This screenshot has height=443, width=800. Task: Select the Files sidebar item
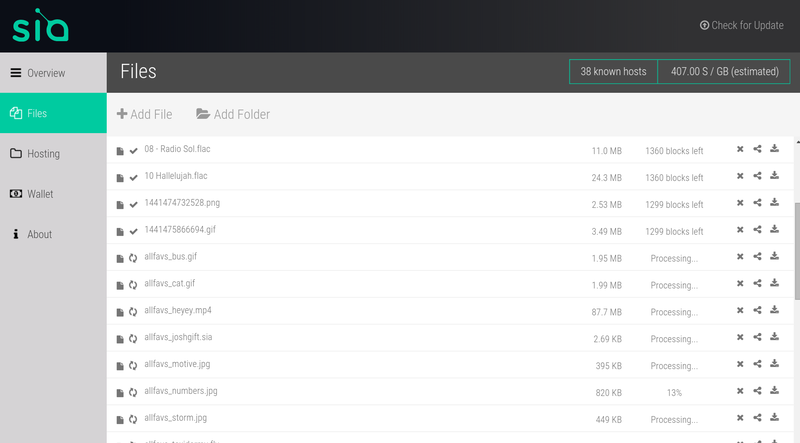pos(53,113)
